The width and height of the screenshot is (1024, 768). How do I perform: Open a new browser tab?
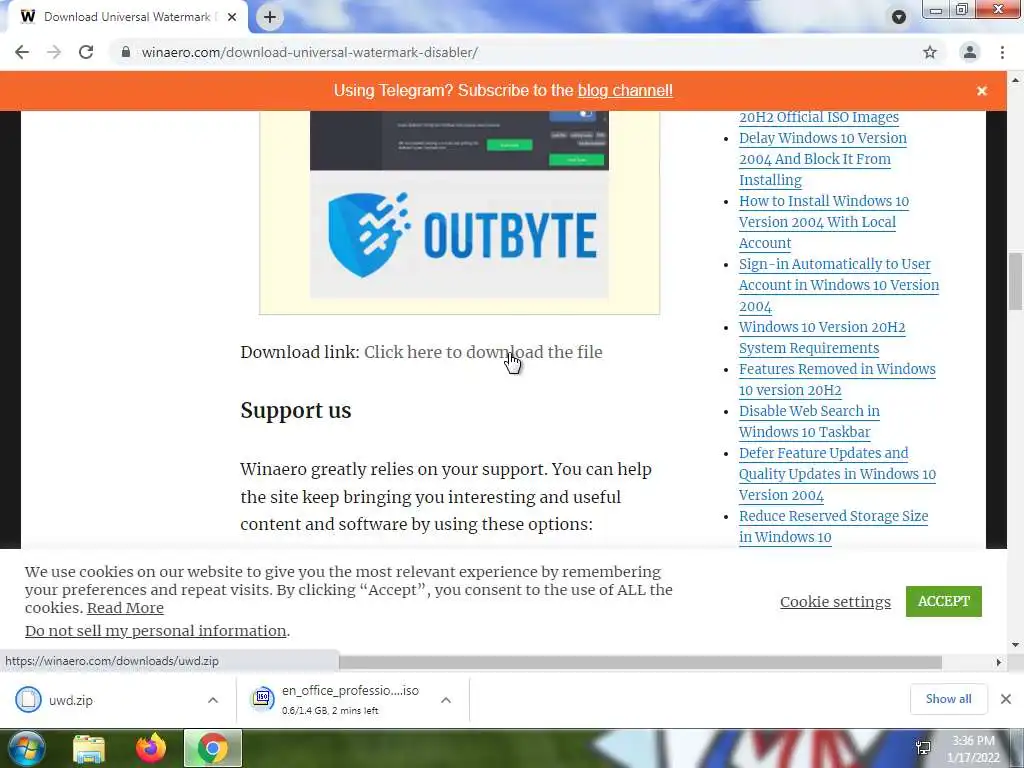pos(270,17)
